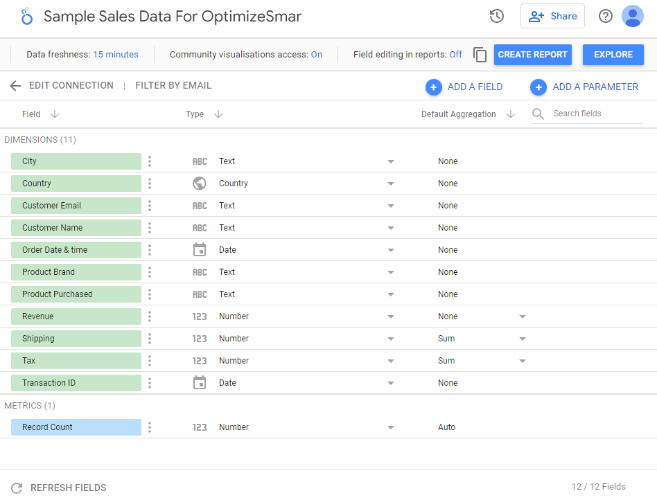Click the Looker Studio logo icon
The width and height of the screenshot is (657, 500).
26,16
